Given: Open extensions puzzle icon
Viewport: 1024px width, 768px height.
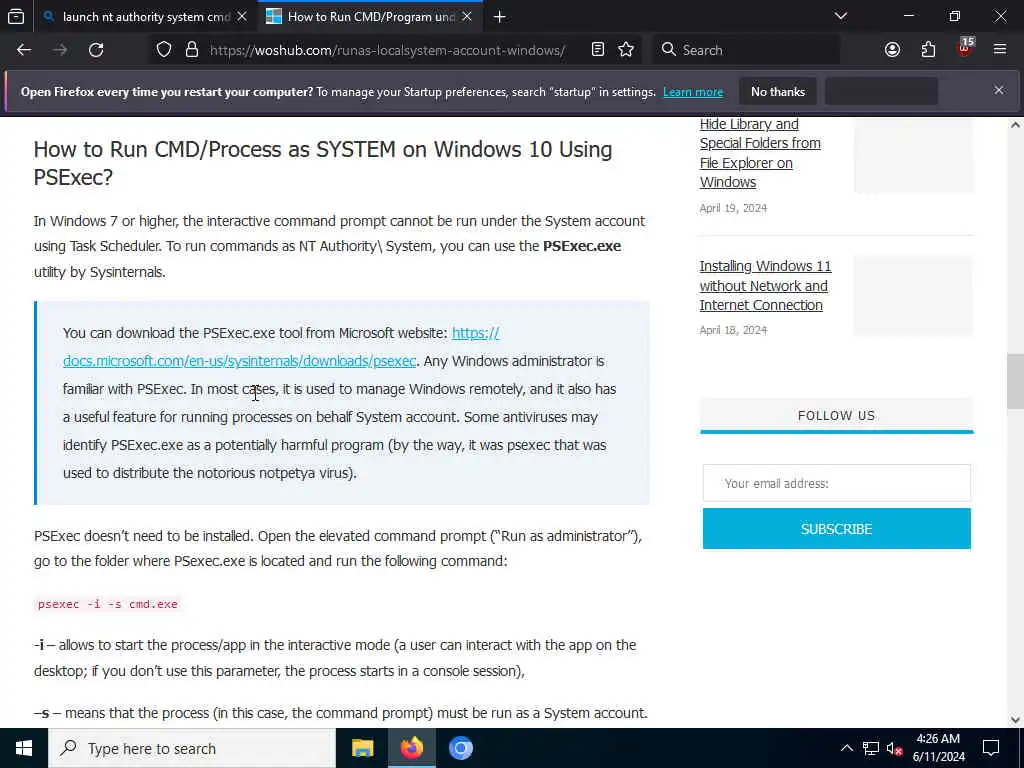Looking at the screenshot, I should coord(928,50).
